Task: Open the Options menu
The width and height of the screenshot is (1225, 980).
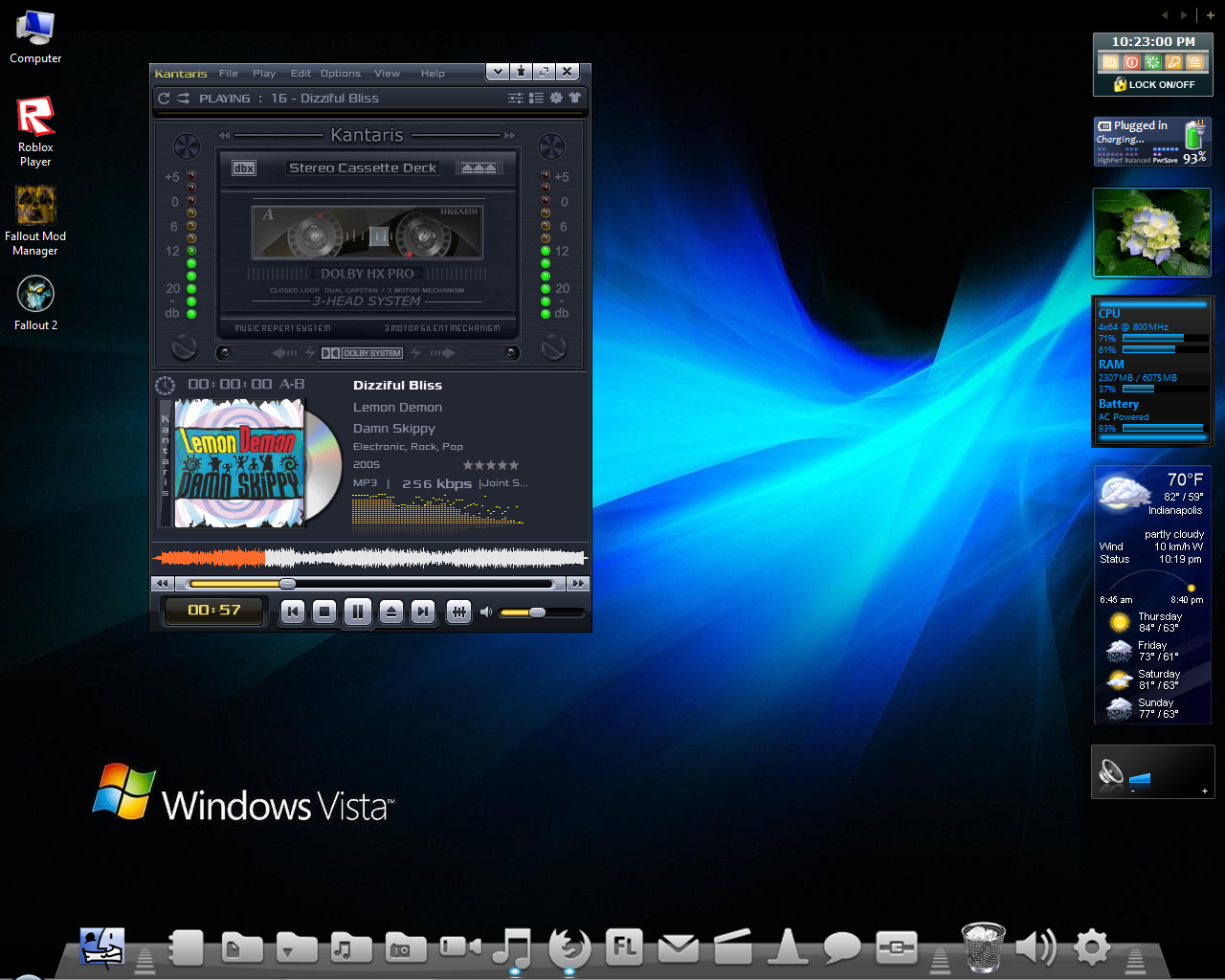Action: click(341, 73)
